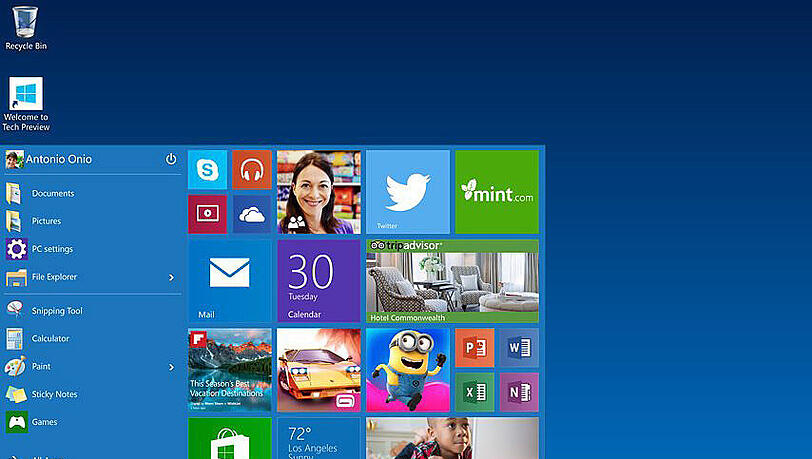Open Games from Start menu

[93, 422]
